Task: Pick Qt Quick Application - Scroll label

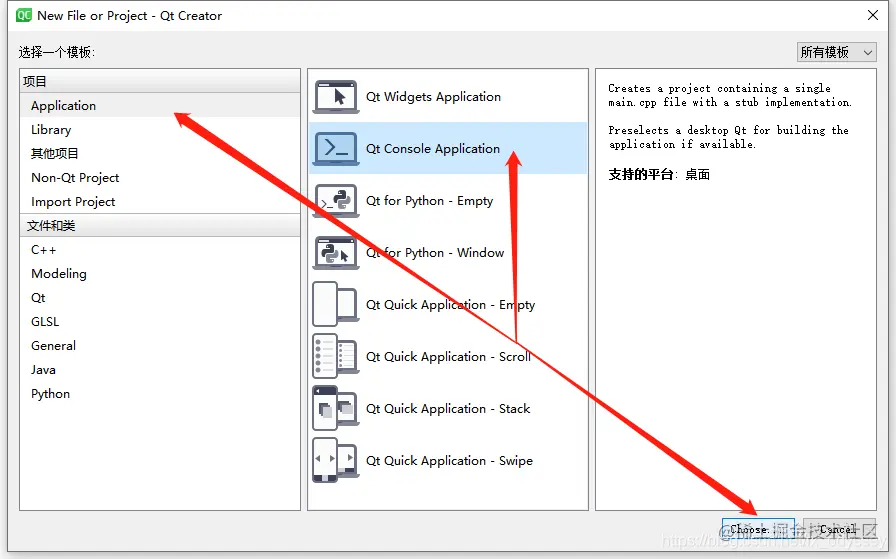Action: [x=449, y=357]
